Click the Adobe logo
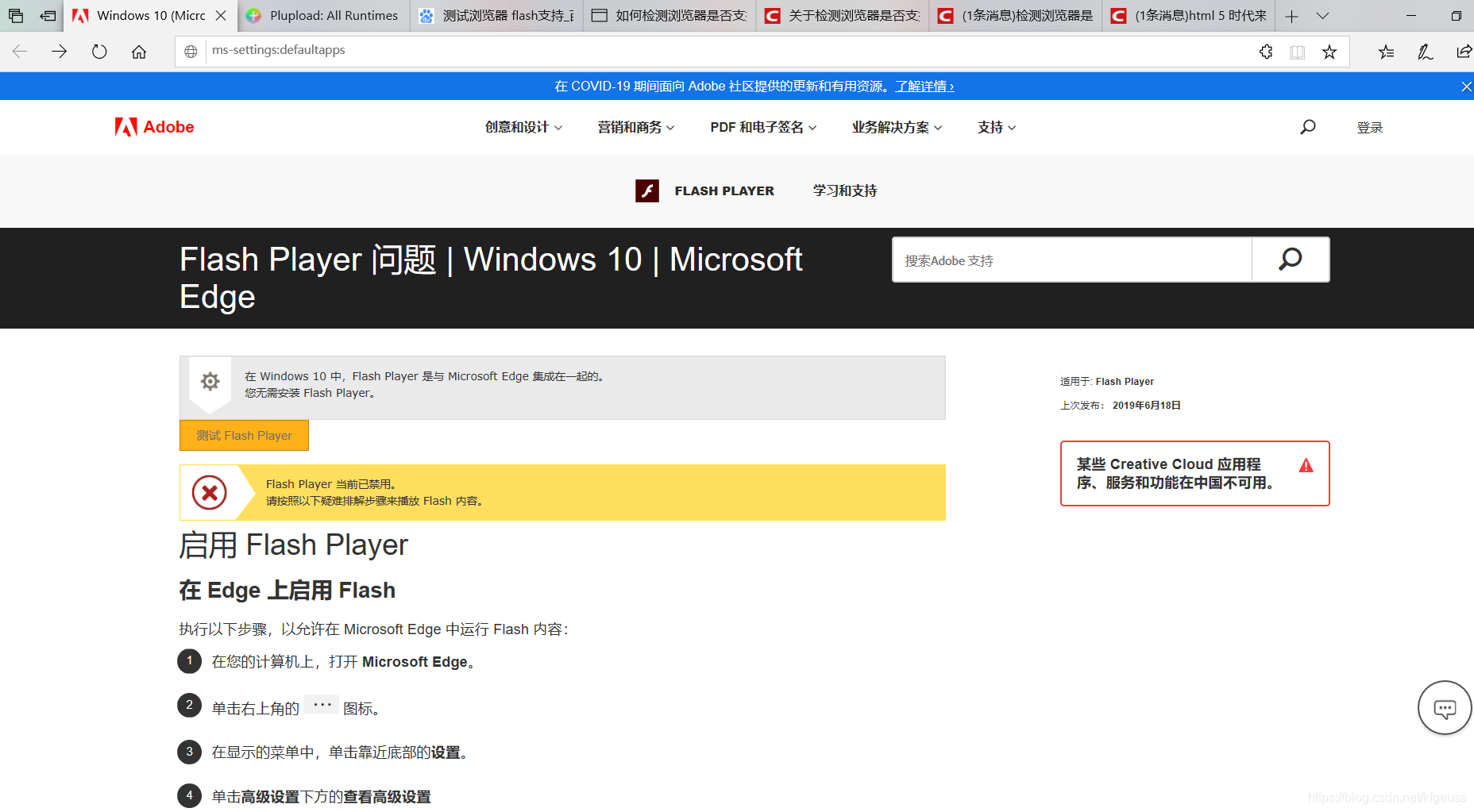This screenshot has width=1474, height=812. [153, 127]
